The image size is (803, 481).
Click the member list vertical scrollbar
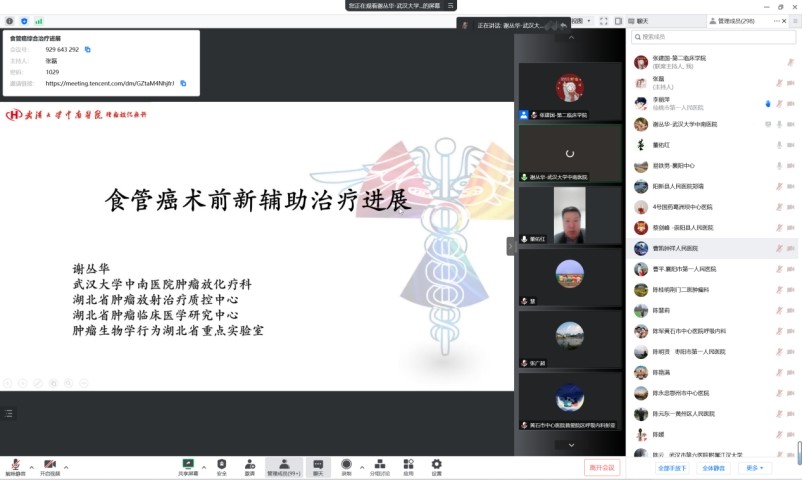click(x=799, y=453)
